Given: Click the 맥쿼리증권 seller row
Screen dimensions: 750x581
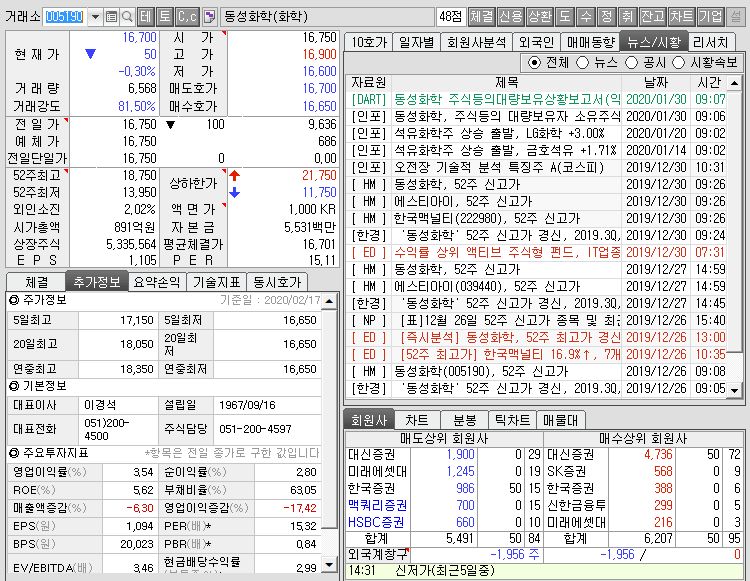Looking at the screenshot, I should (x=443, y=505).
